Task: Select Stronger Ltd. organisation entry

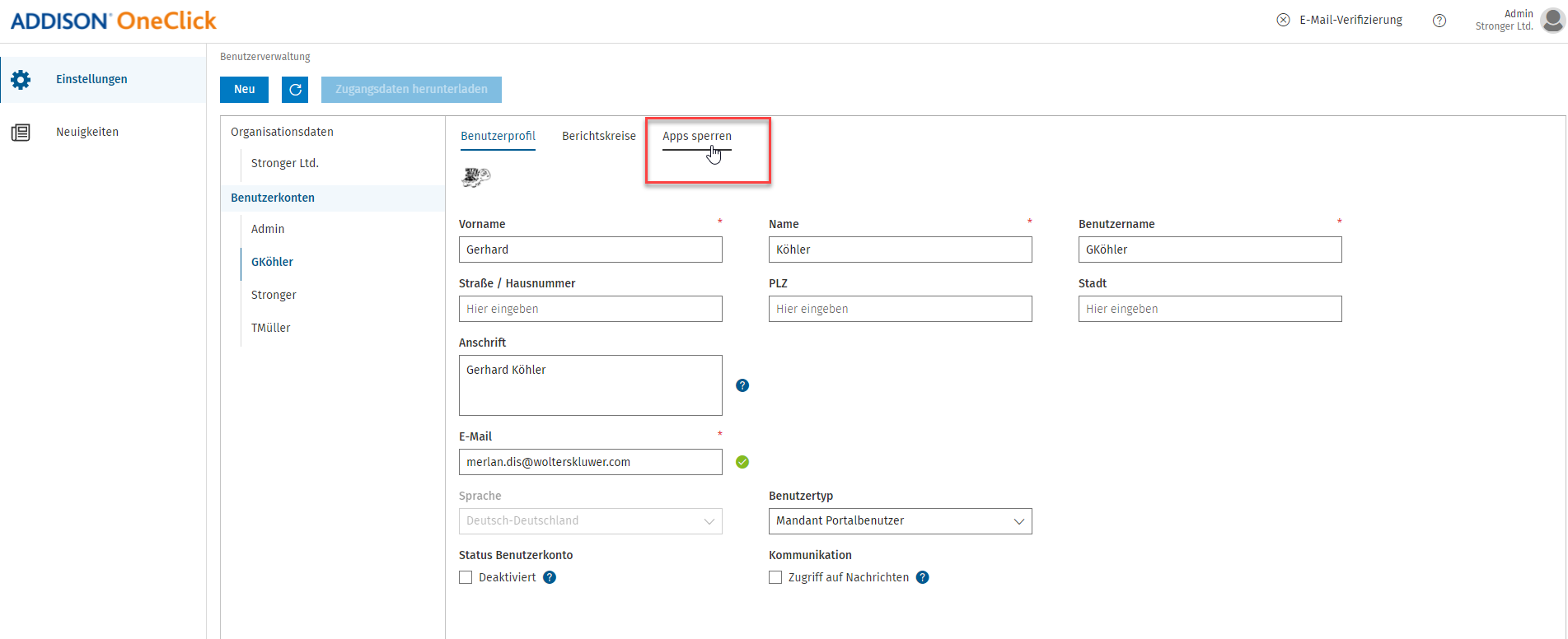Action: click(x=285, y=163)
